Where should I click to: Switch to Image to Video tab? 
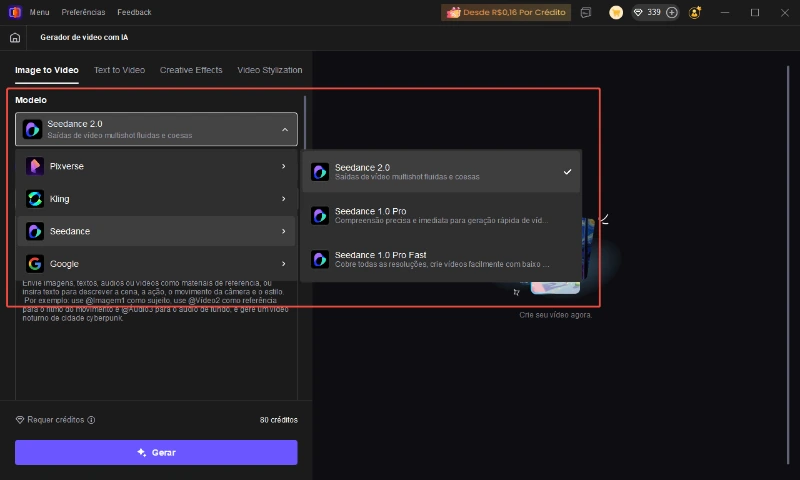point(46,70)
